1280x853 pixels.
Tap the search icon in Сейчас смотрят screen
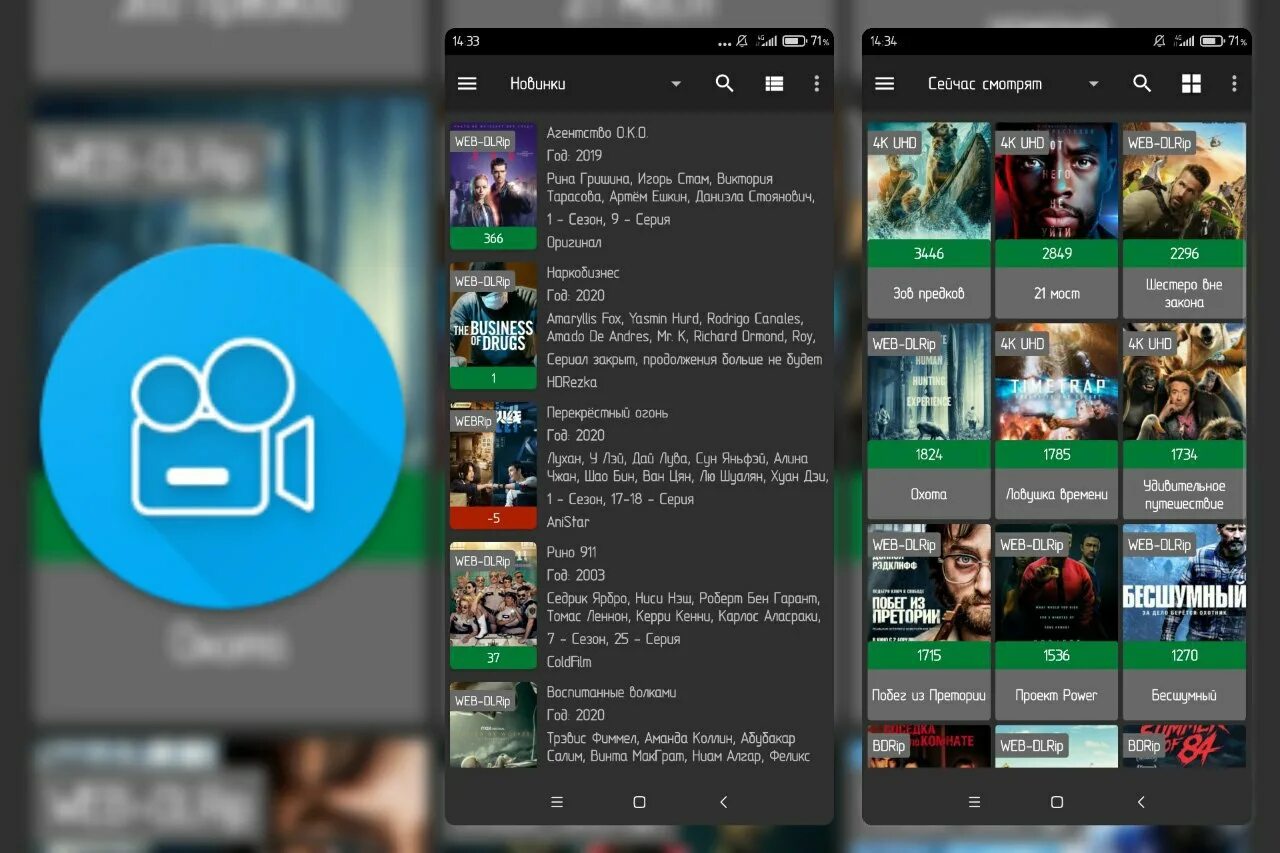coord(1142,84)
